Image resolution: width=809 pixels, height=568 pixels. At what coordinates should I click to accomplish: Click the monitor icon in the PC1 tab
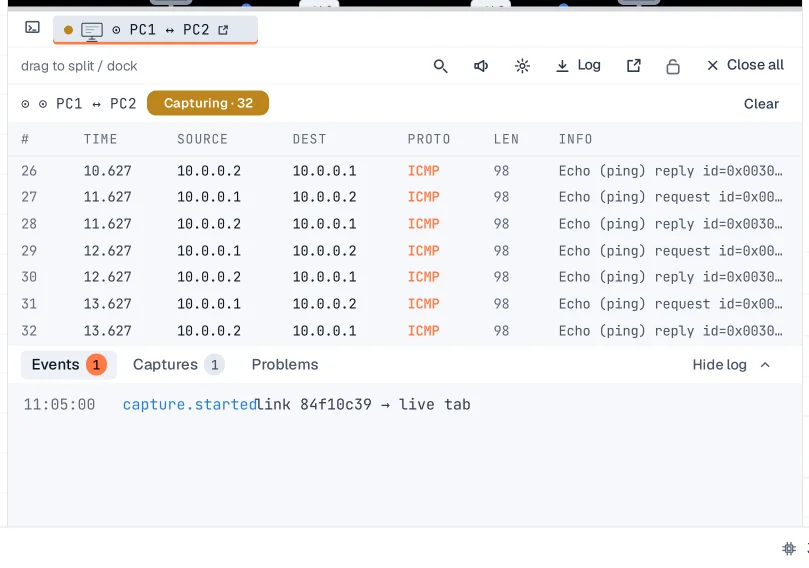(92, 31)
